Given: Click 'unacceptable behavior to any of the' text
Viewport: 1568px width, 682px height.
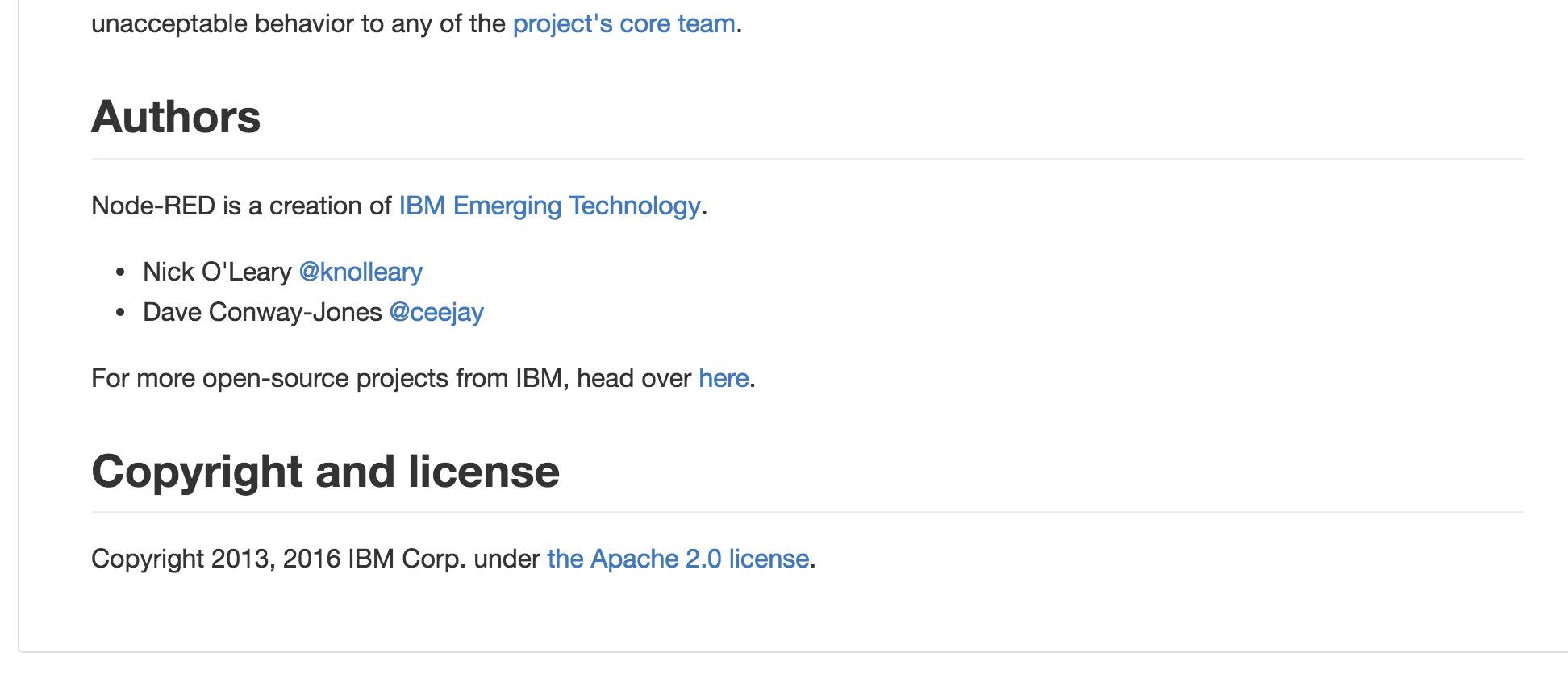Looking at the screenshot, I should (x=298, y=24).
